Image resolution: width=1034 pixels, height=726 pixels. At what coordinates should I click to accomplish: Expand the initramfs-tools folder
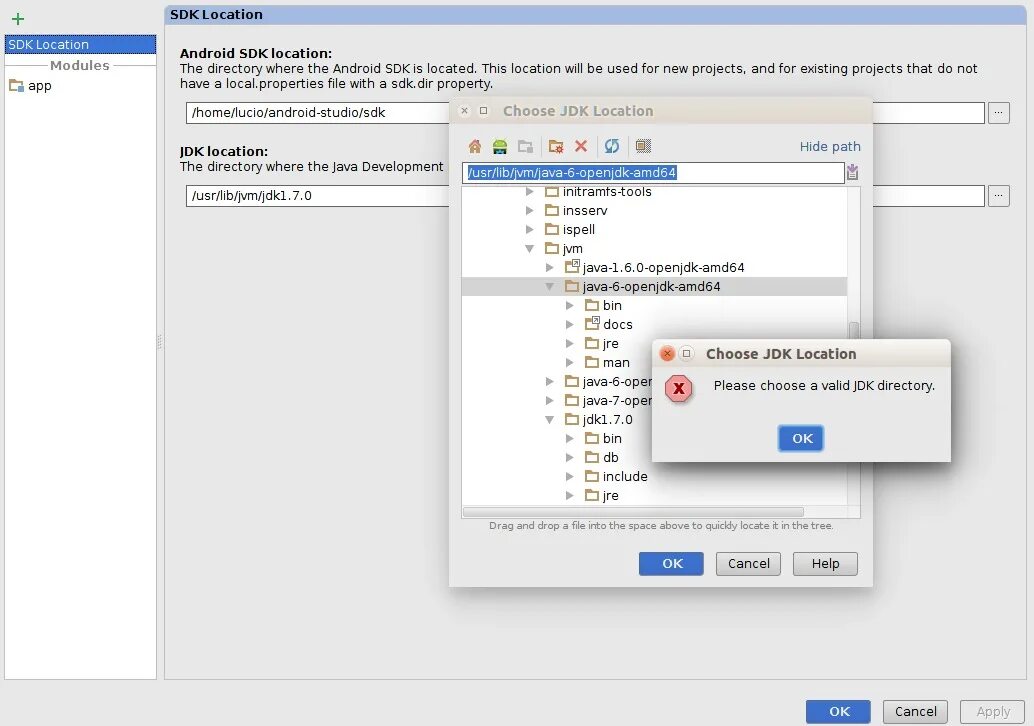[x=530, y=191]
